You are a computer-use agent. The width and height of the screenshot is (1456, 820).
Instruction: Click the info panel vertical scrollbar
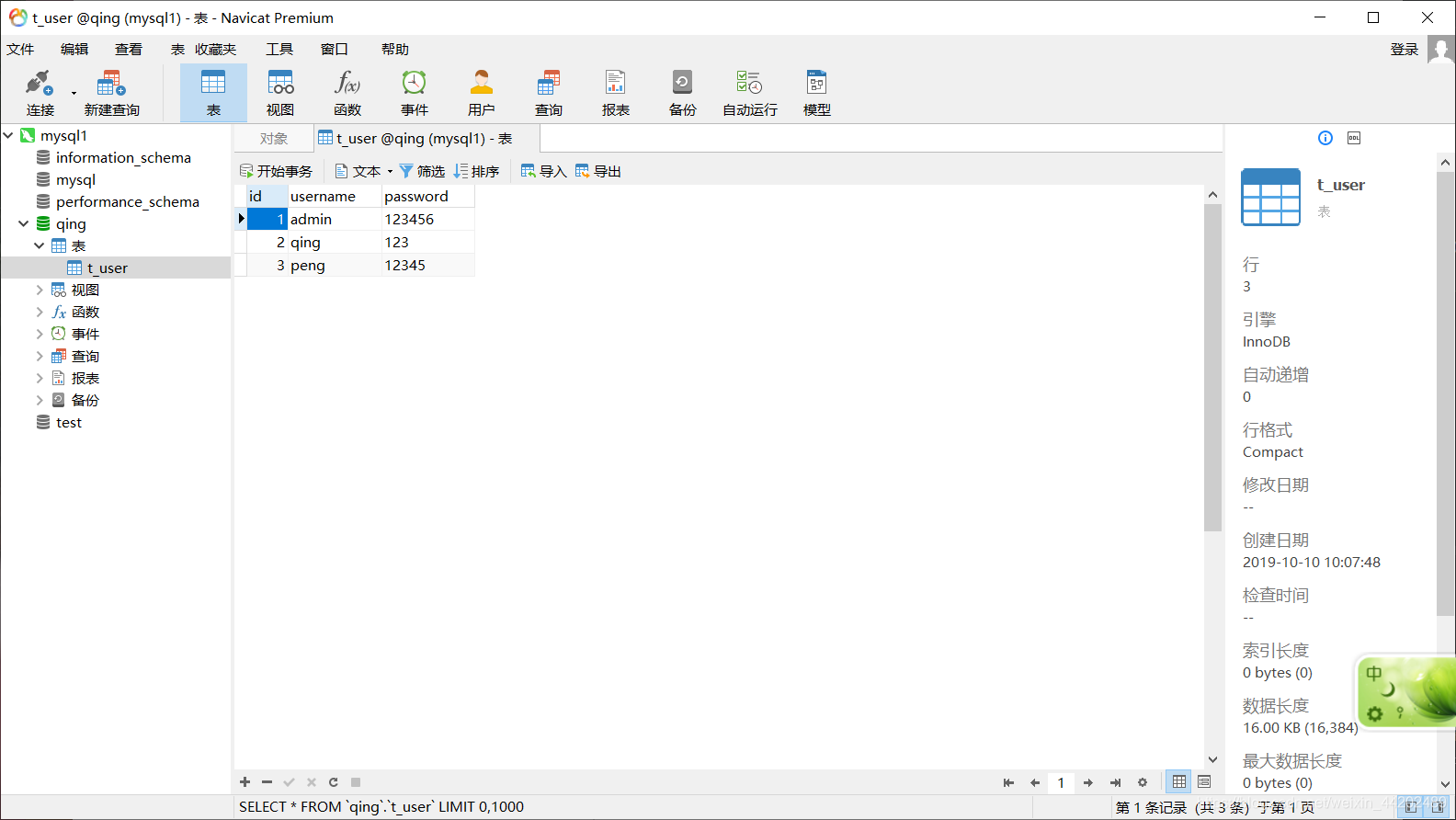coord(1445,395)
